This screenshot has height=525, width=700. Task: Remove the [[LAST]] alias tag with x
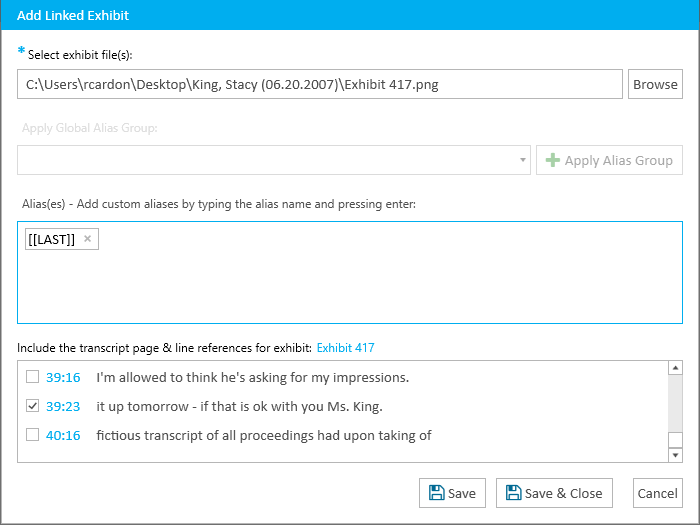pyautogui.click(x=88, y=239)
